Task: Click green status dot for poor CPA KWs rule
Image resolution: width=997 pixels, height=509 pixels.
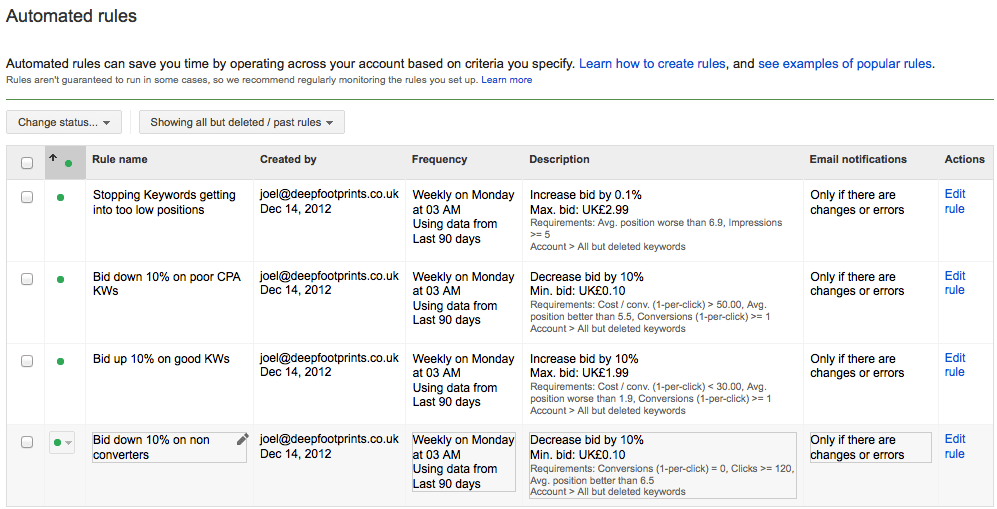Action: (x=60, y=279)
